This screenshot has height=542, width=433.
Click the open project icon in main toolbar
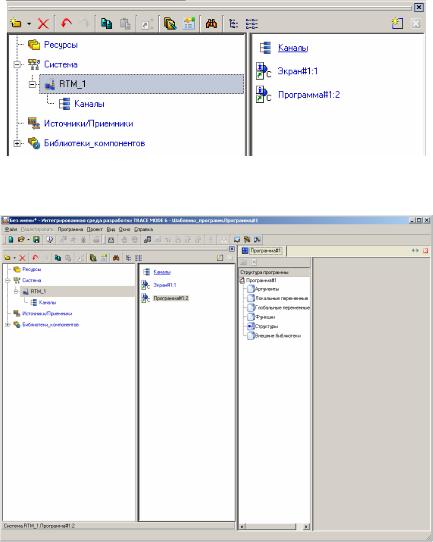(x=21, y=240)
